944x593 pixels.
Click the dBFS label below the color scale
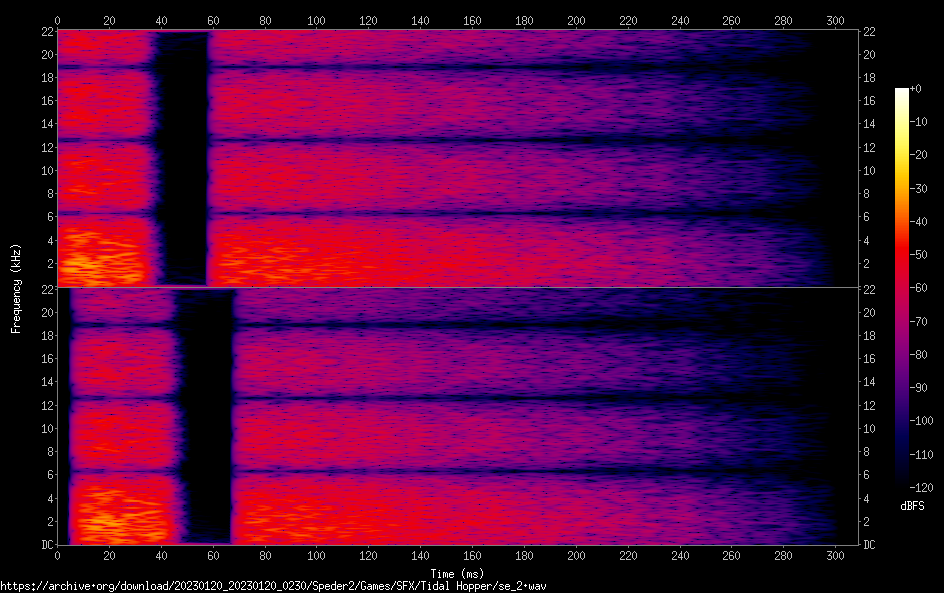[911, 506]
